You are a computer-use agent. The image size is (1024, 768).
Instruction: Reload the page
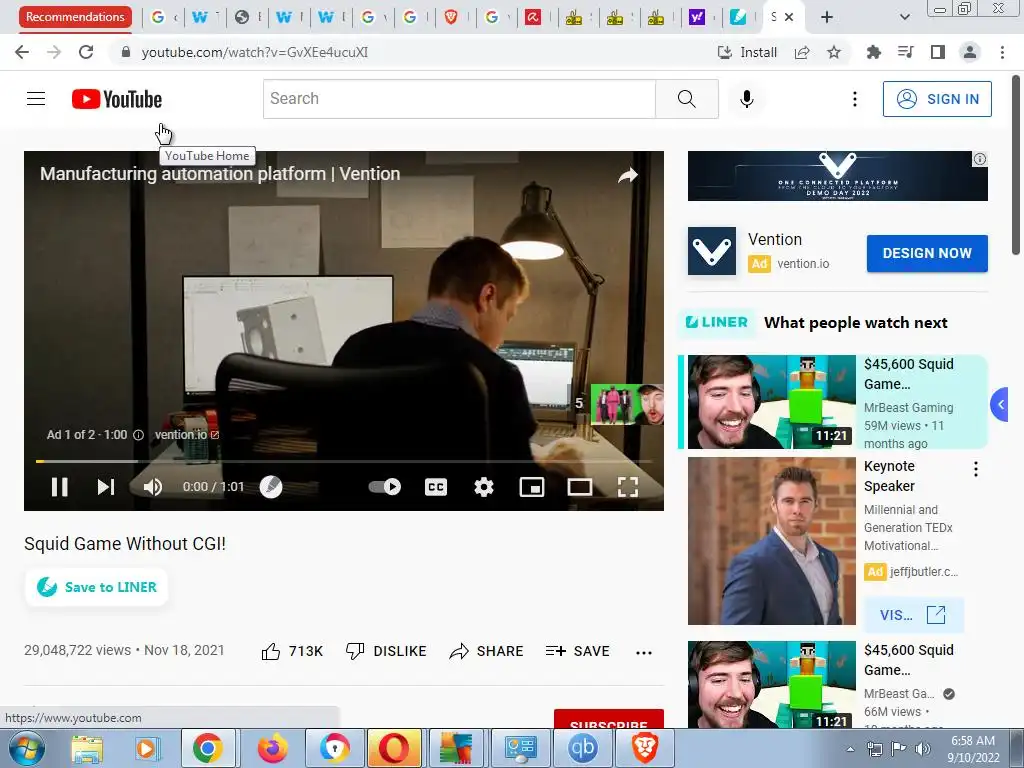click(86, 52)
